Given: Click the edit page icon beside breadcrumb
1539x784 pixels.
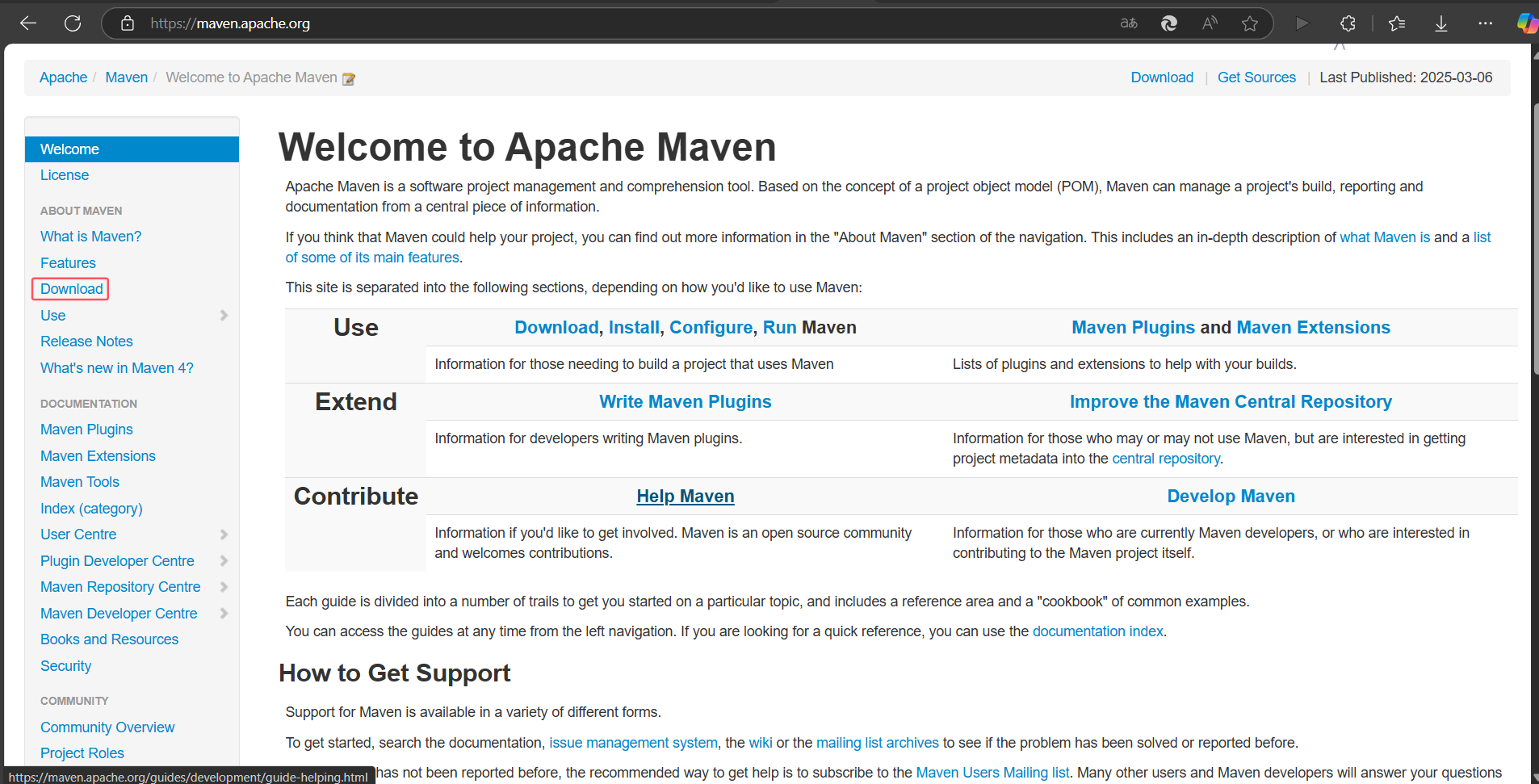Looking at the screenshot, I should (349, 78).
